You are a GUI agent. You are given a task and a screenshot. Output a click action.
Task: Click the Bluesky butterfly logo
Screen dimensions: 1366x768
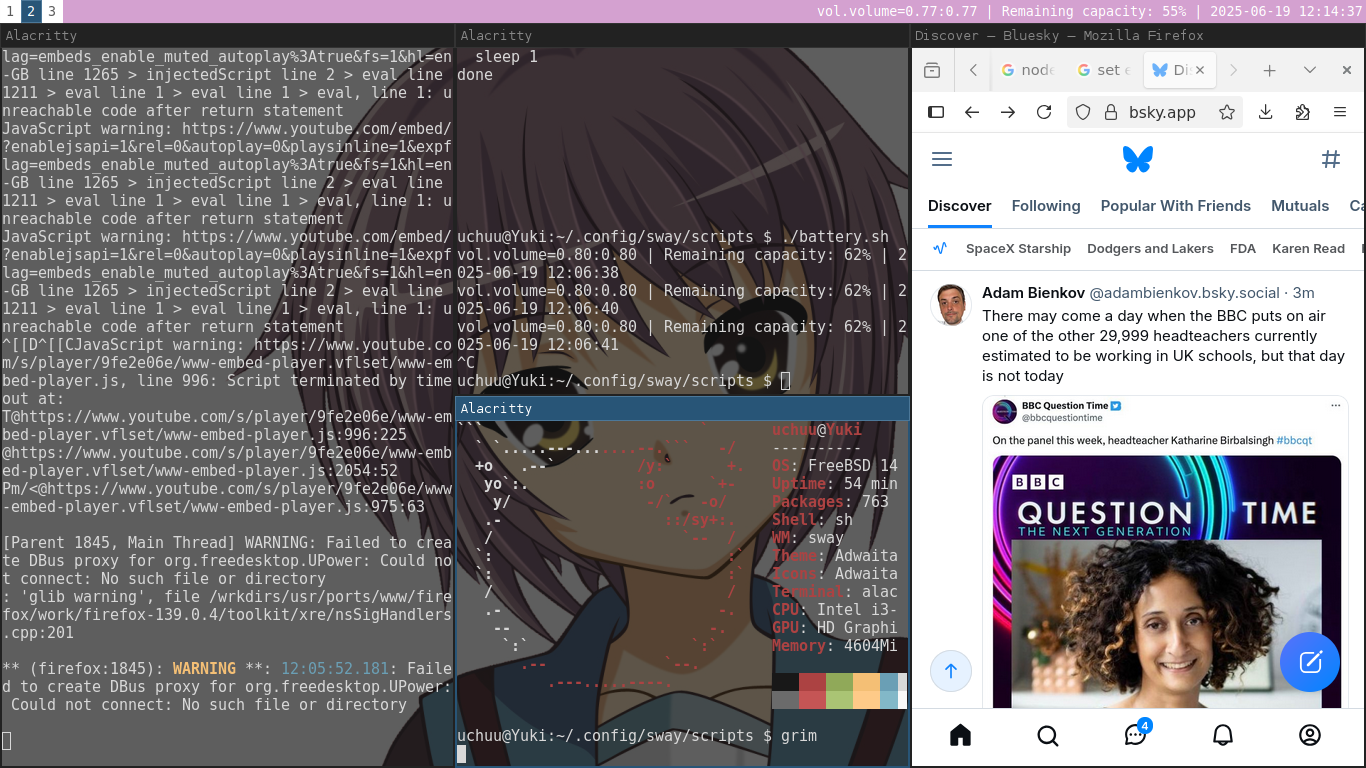1138,159
